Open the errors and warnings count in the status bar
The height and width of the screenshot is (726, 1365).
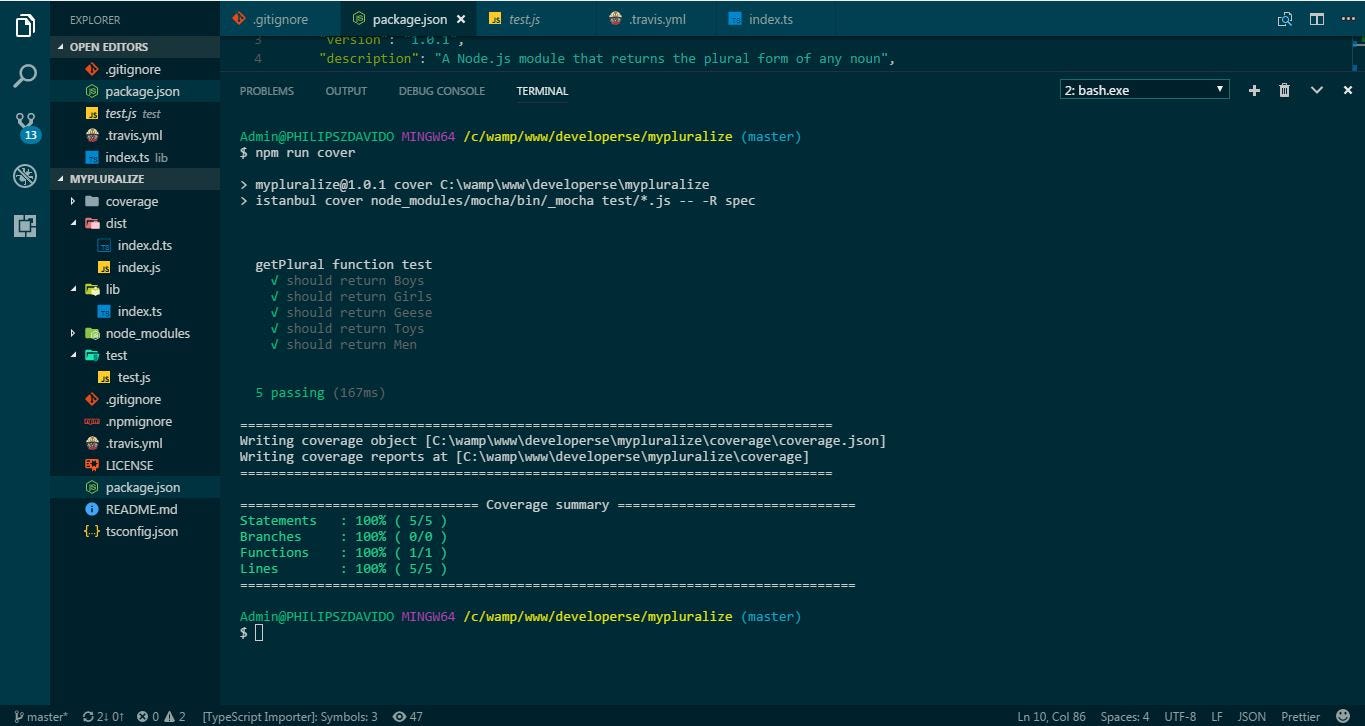(x=161, y=716)
